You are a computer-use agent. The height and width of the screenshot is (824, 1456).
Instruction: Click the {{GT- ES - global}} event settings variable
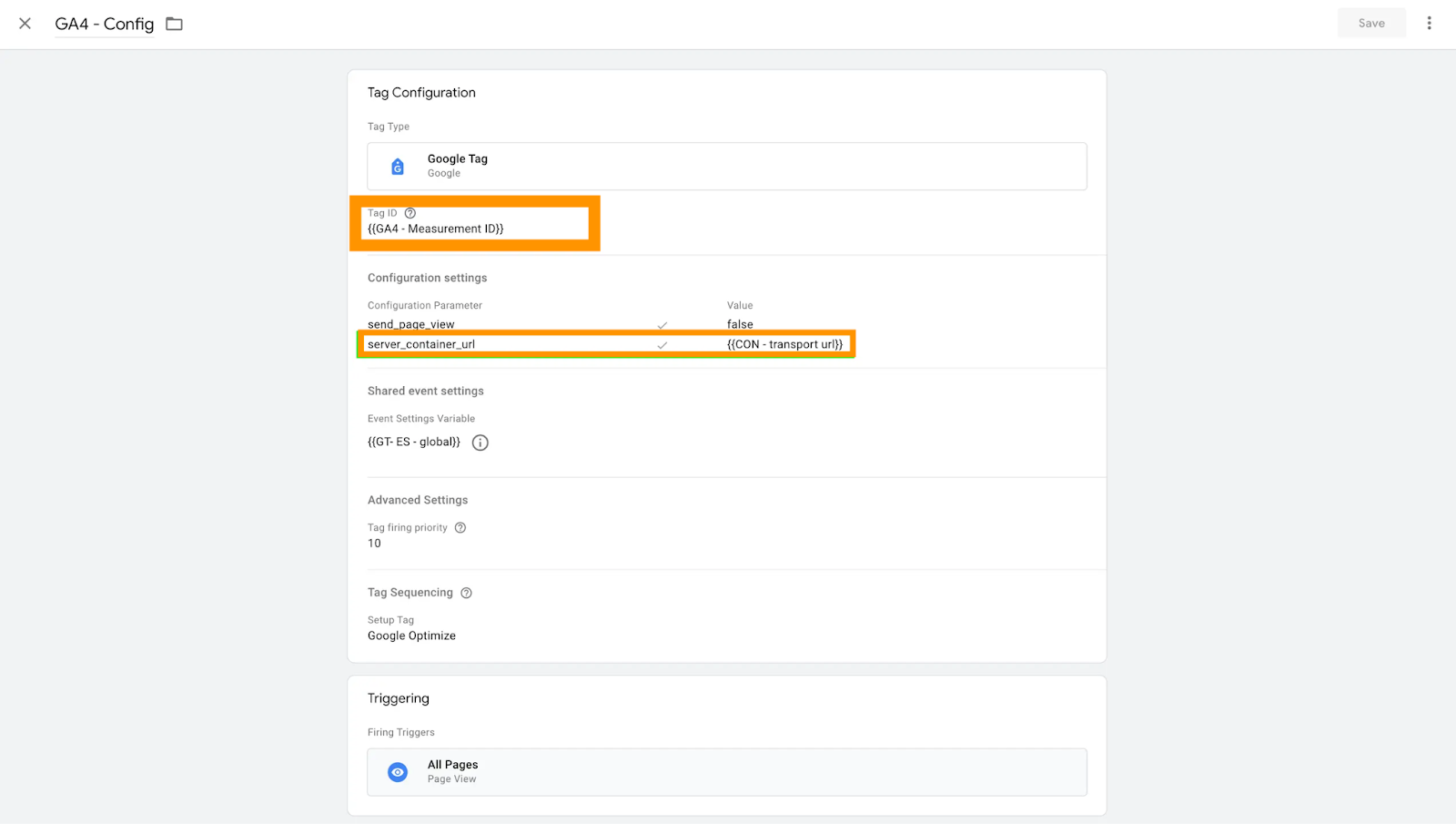tap(412, 442)
